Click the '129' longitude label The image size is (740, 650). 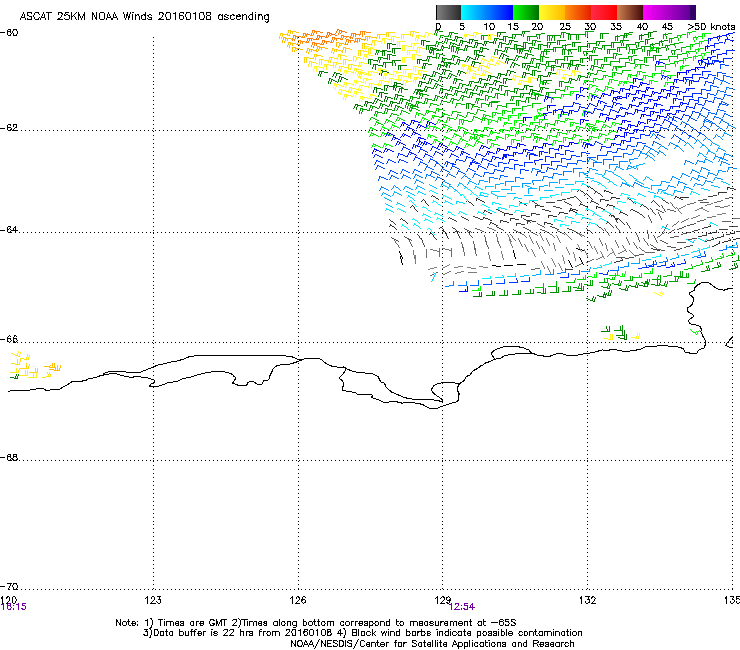[x=442, y=600]
